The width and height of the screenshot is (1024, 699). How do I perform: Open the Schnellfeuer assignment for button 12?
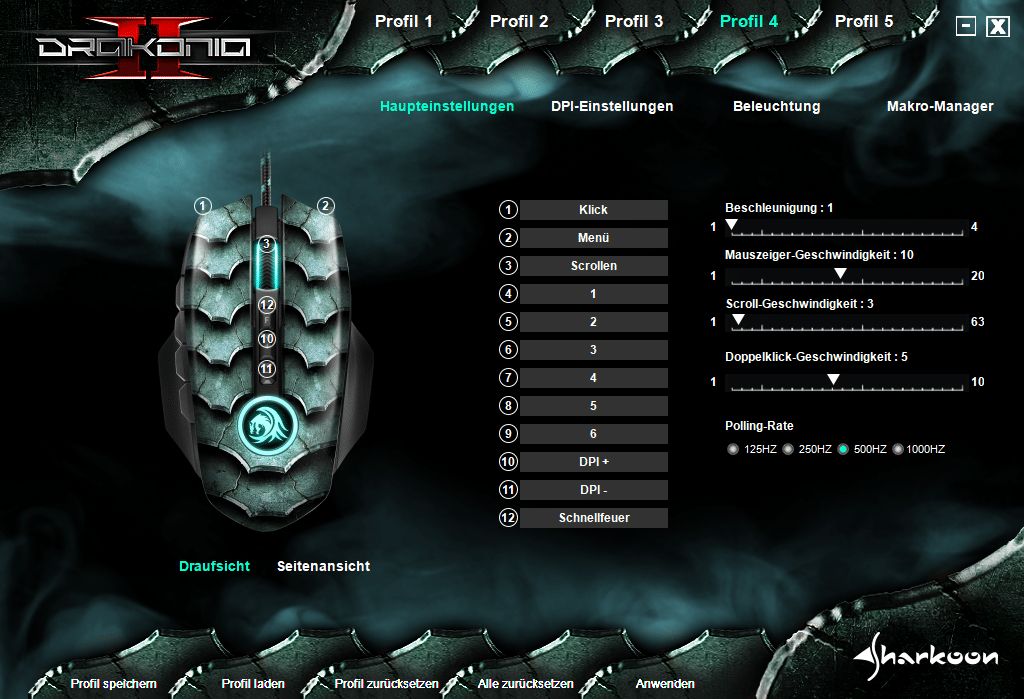(x=593, y=518)
